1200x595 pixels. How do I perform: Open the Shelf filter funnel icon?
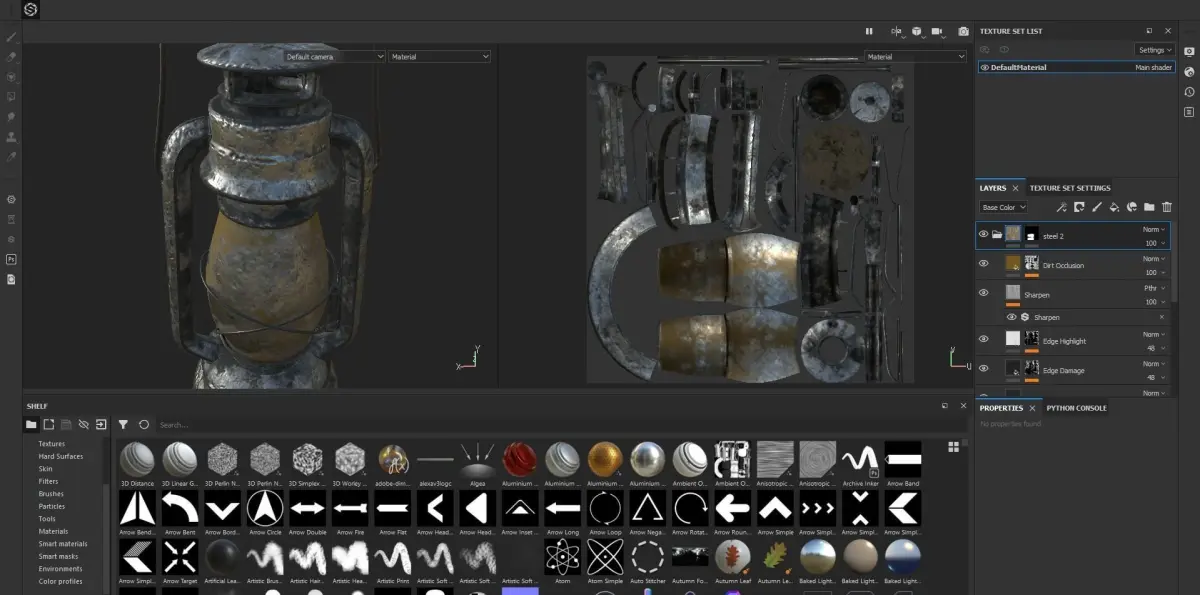[123, 424]
